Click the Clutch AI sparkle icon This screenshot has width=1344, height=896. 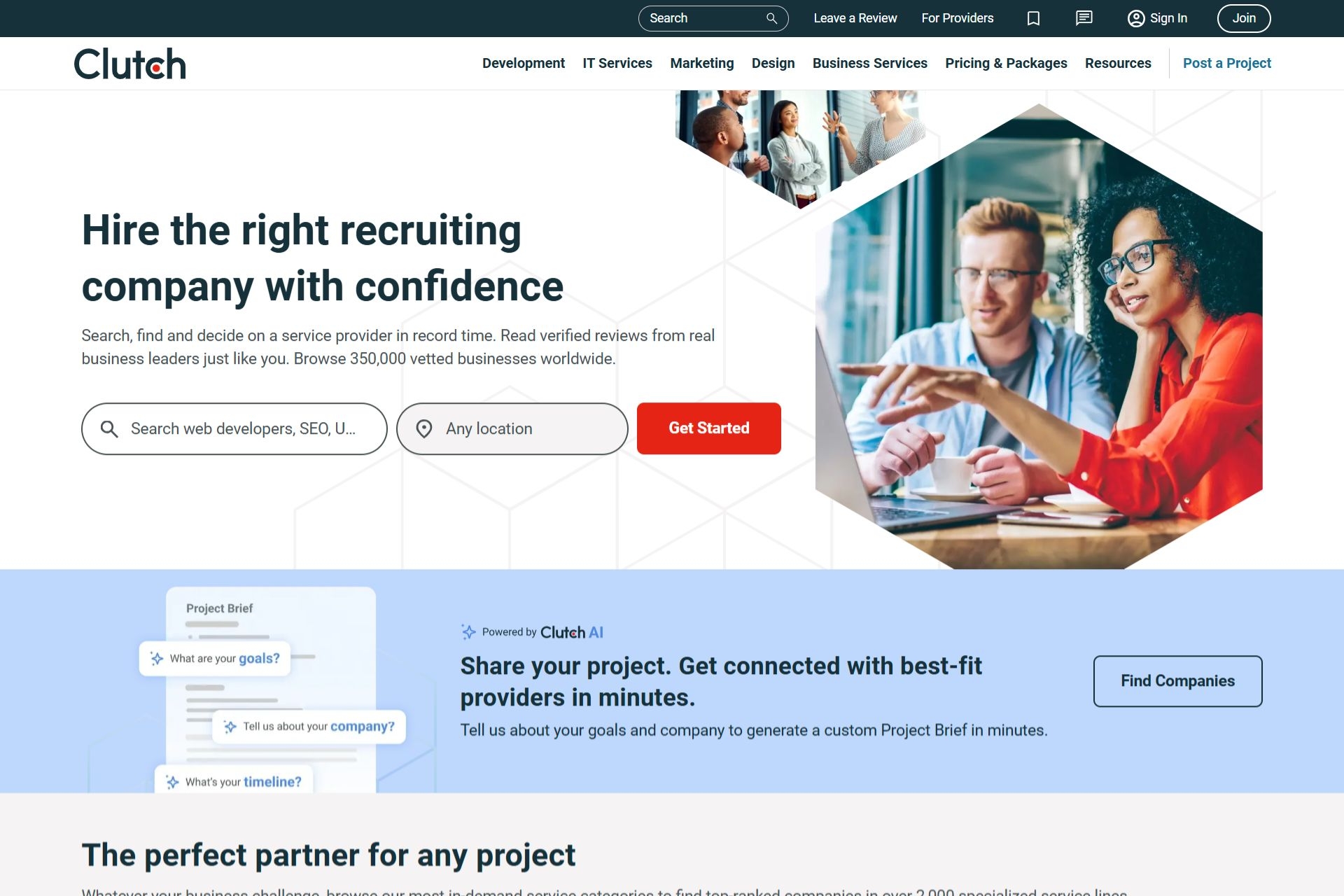coord(468,632)
